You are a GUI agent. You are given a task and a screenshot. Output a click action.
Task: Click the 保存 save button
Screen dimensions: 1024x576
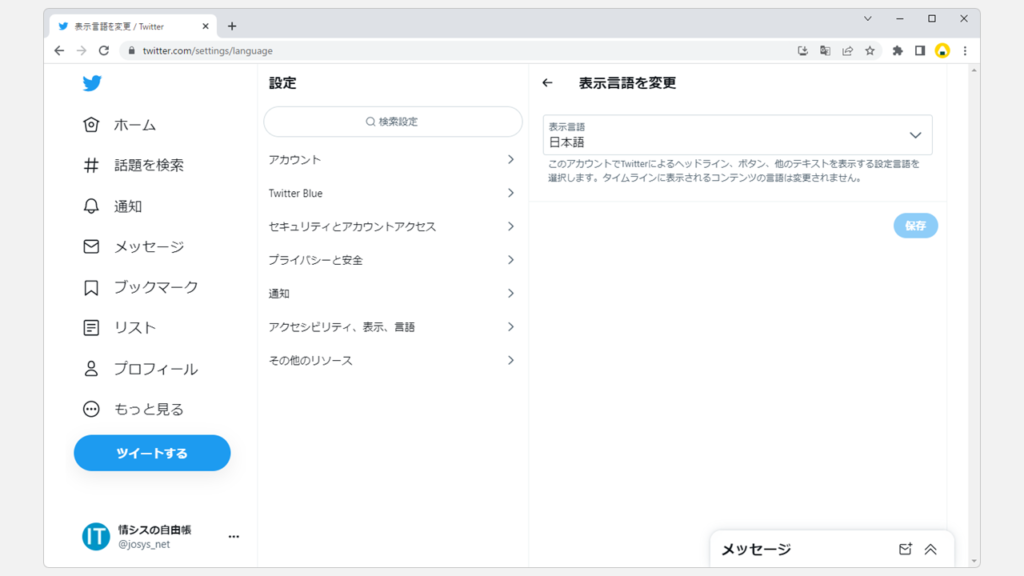[x=915, y=226]
